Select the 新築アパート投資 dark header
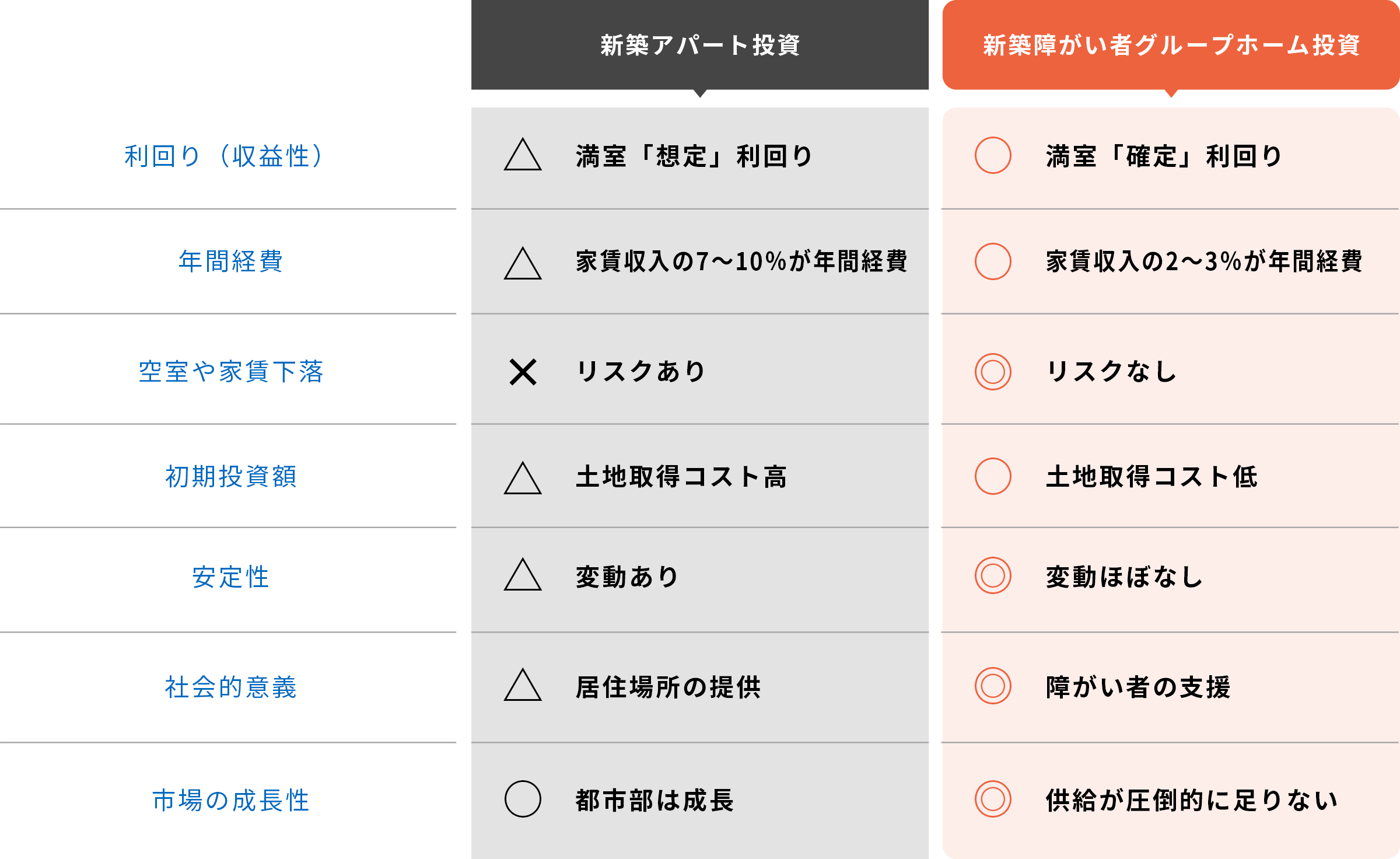 [700, 45]
